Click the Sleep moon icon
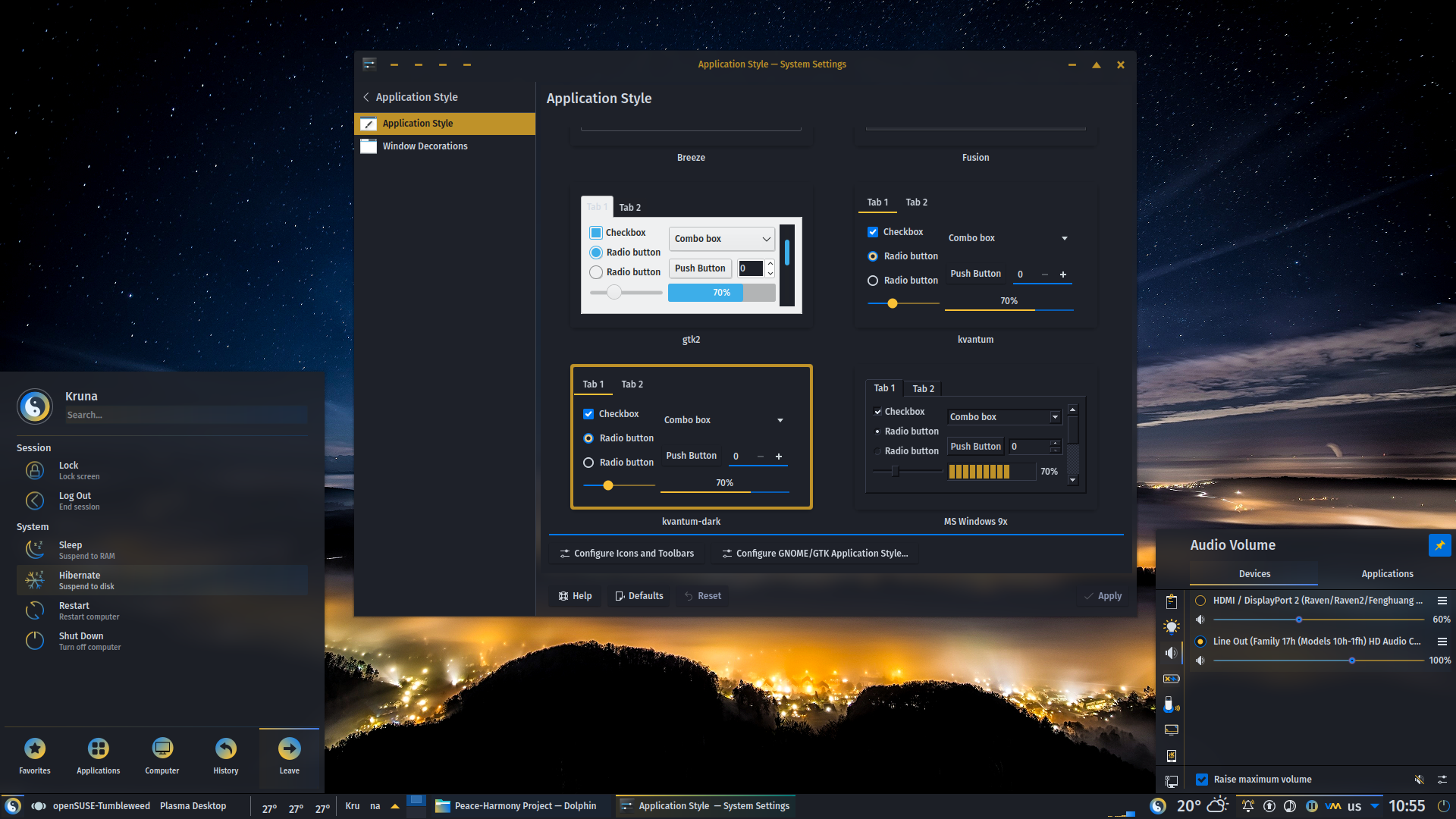Image resolution: width=1456 pixels, height=819 pixels. (35, 550)
